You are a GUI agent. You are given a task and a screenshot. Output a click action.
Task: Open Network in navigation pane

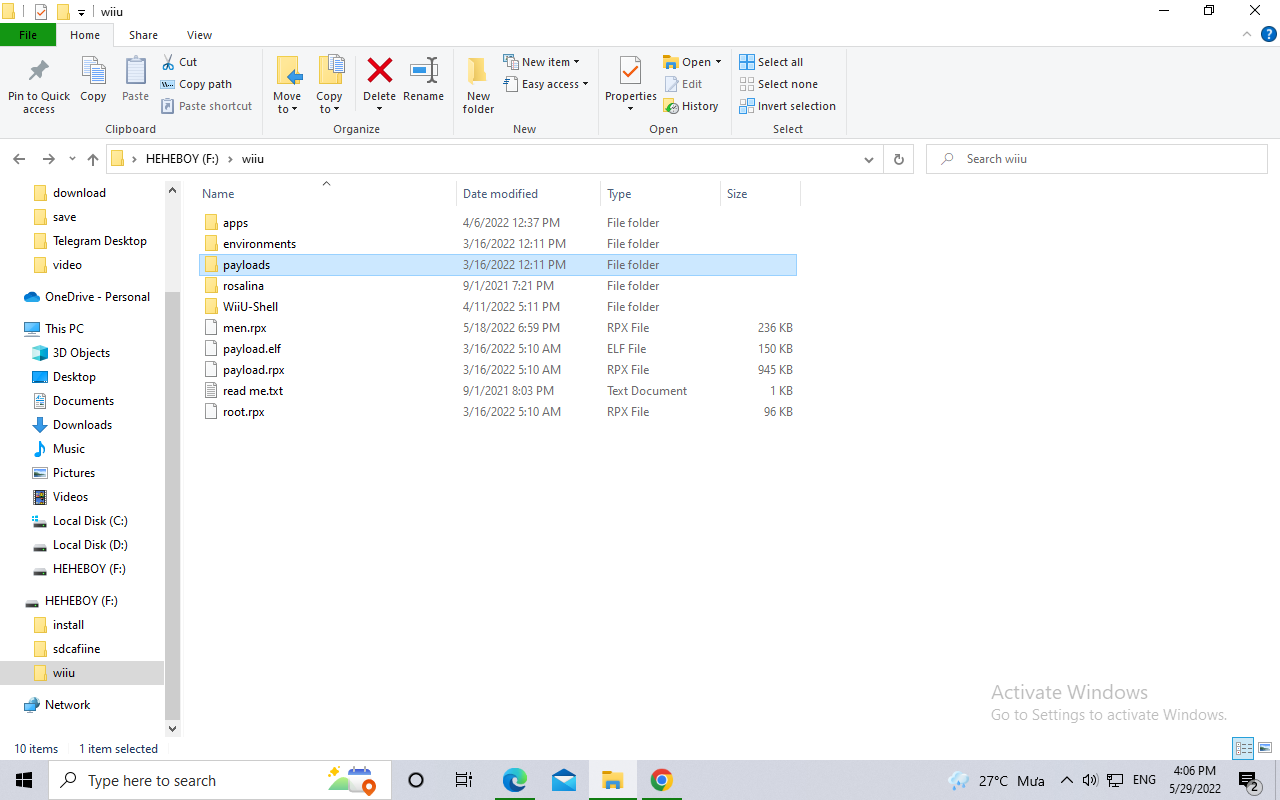tap(67, 705)
